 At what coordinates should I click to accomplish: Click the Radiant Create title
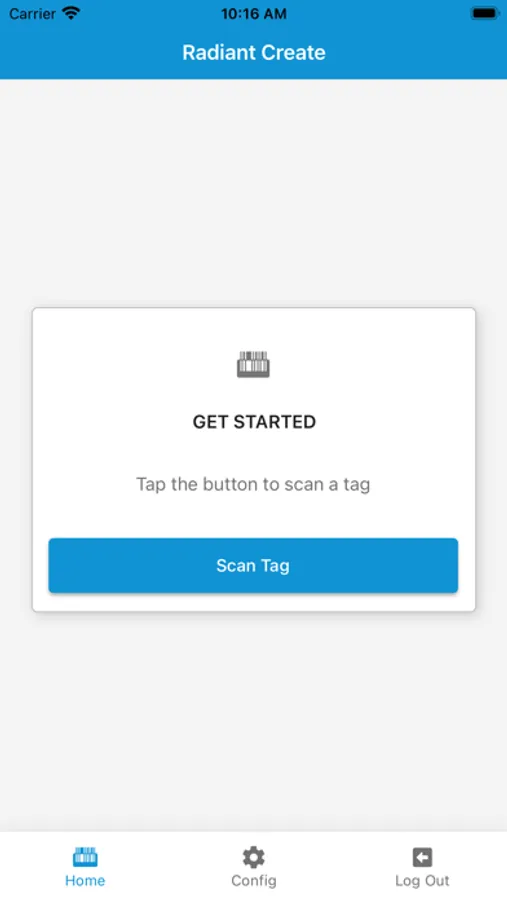click(254, 52)
